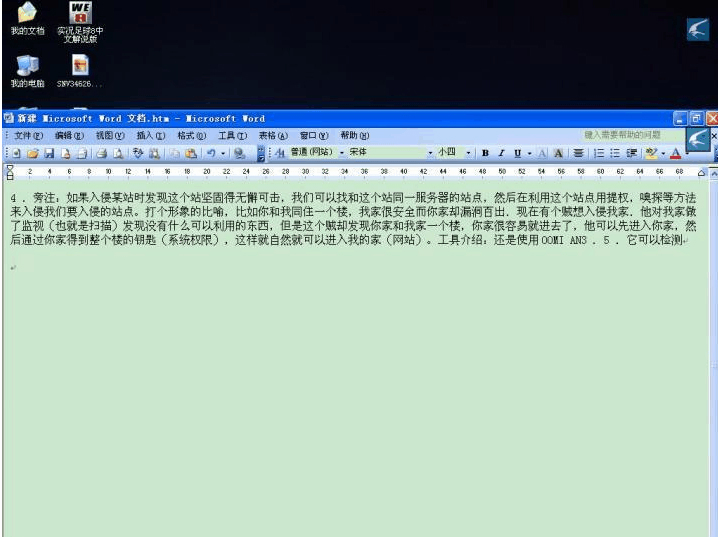Insert a hyperlink with the globe icon
718x537 pixels.
(239, 153)
